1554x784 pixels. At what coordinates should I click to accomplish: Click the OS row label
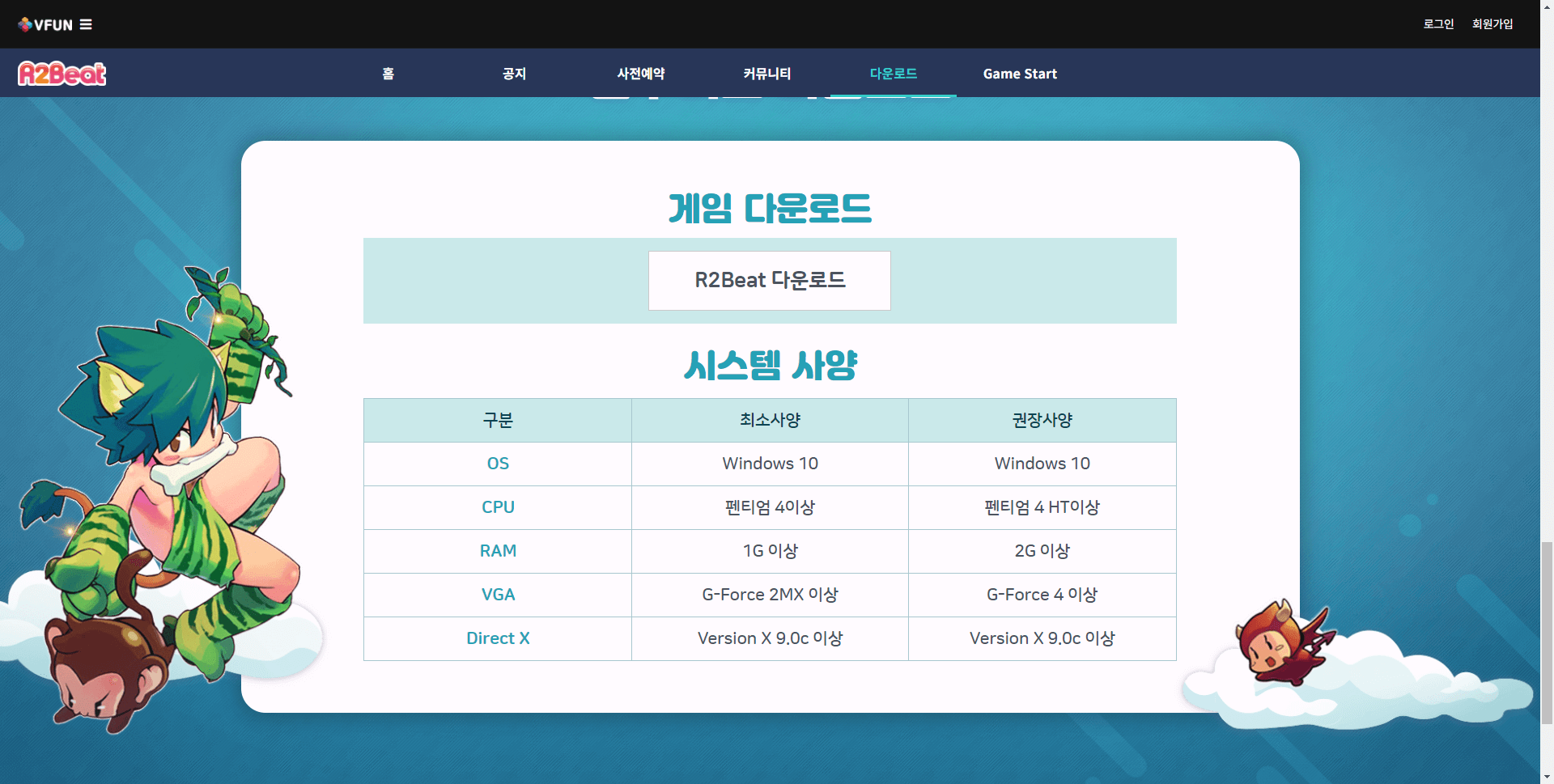(498, 464)
